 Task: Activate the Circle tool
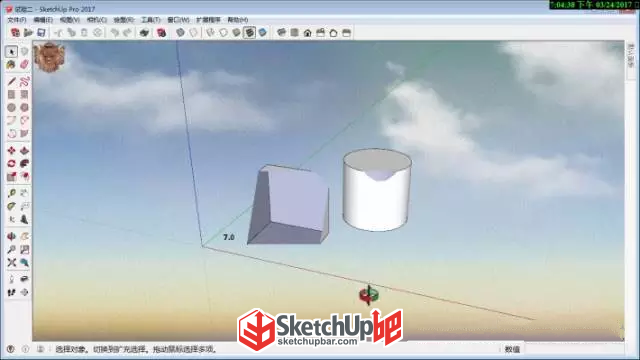pos(11,107)
